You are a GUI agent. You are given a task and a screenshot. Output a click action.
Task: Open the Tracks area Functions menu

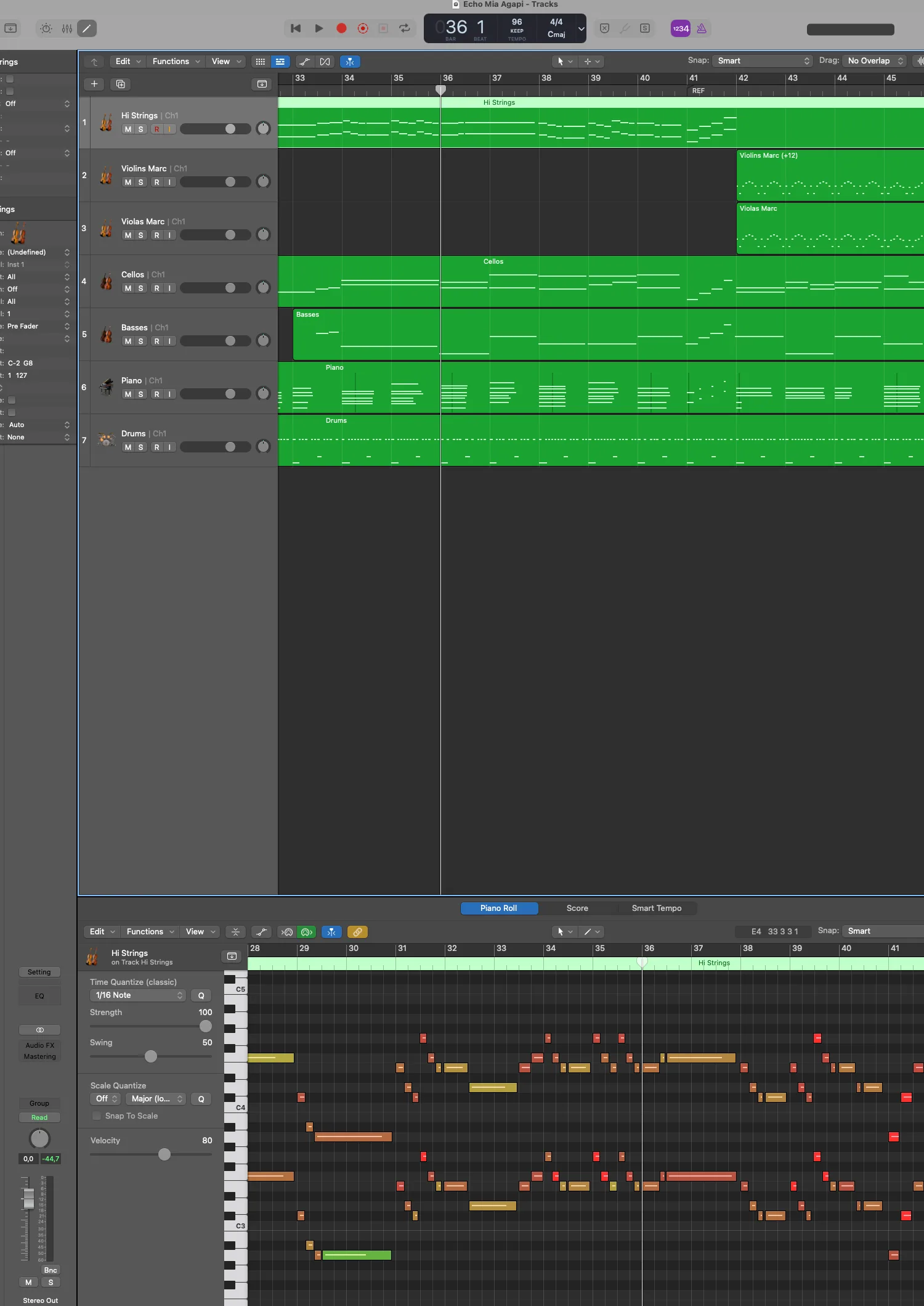coord(176,62)
